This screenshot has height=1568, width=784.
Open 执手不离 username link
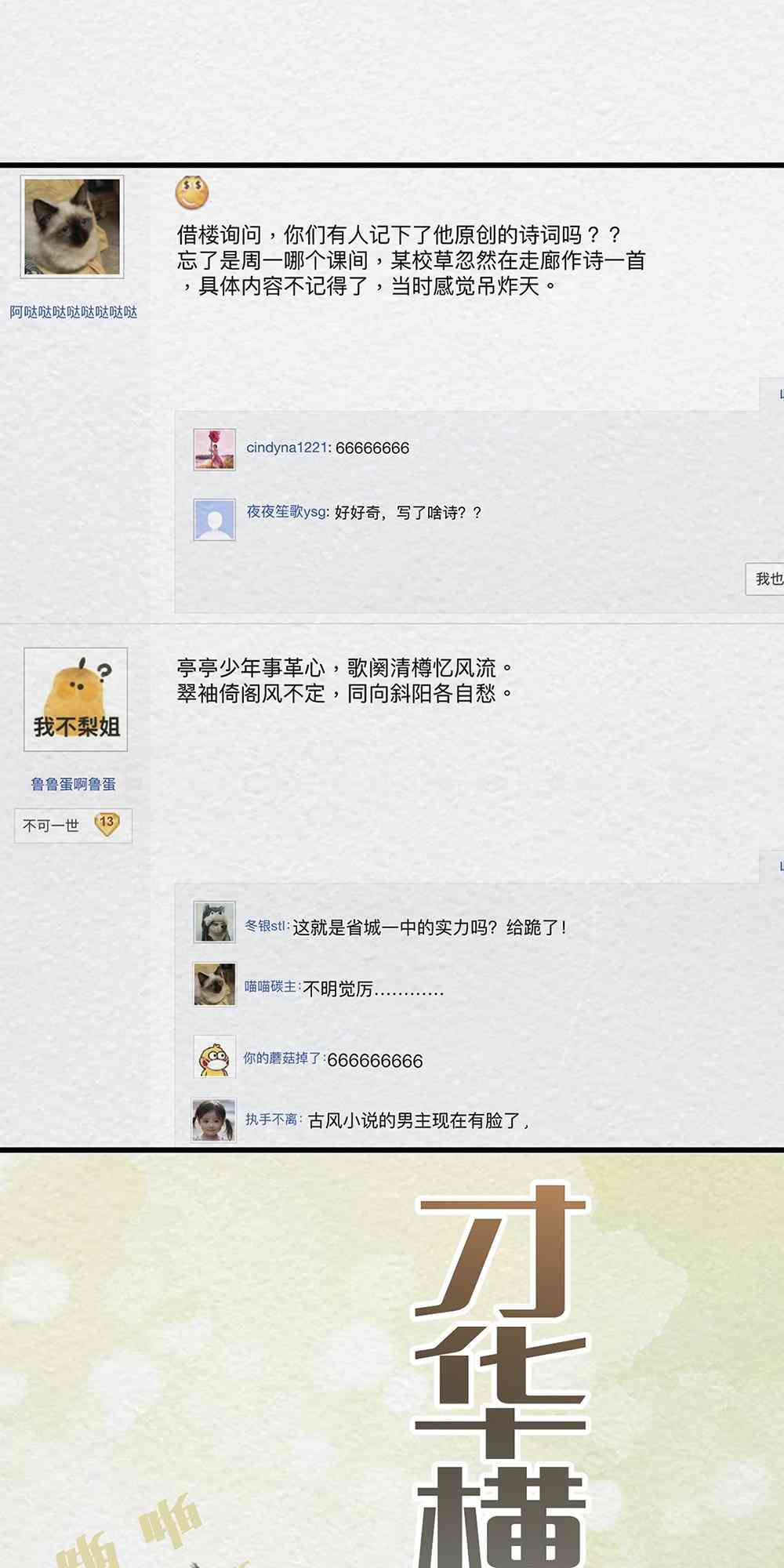click(x=271, y=1120)
